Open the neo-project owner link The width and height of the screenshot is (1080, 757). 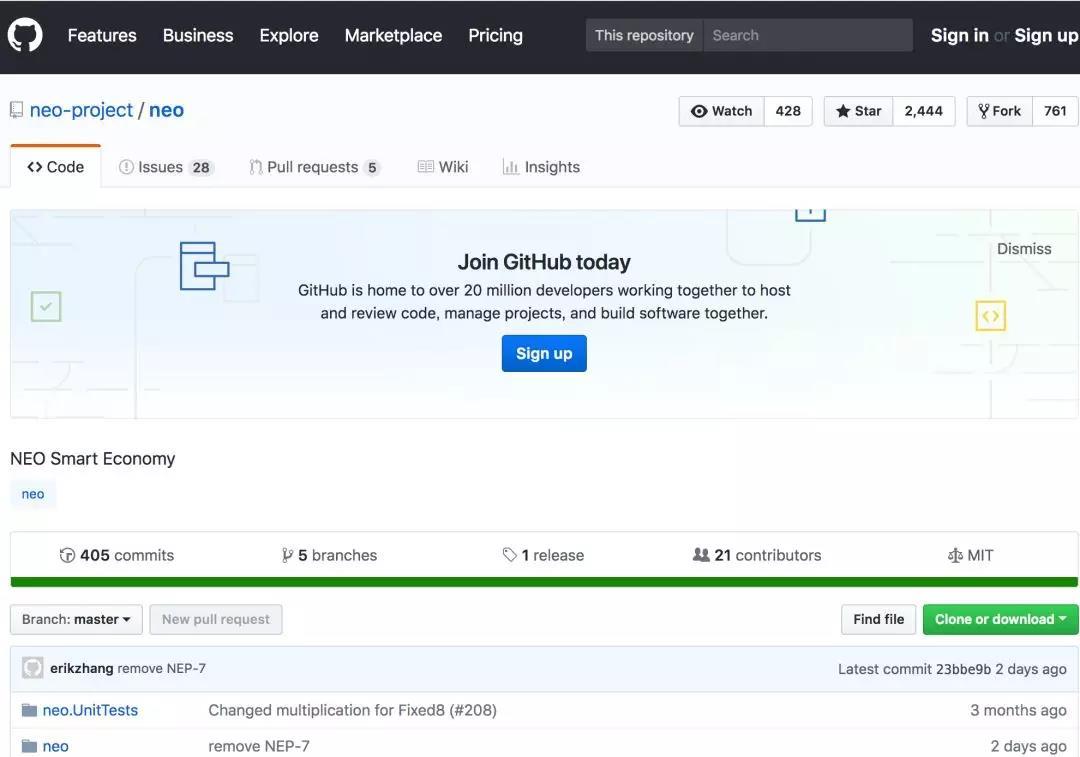81,110
